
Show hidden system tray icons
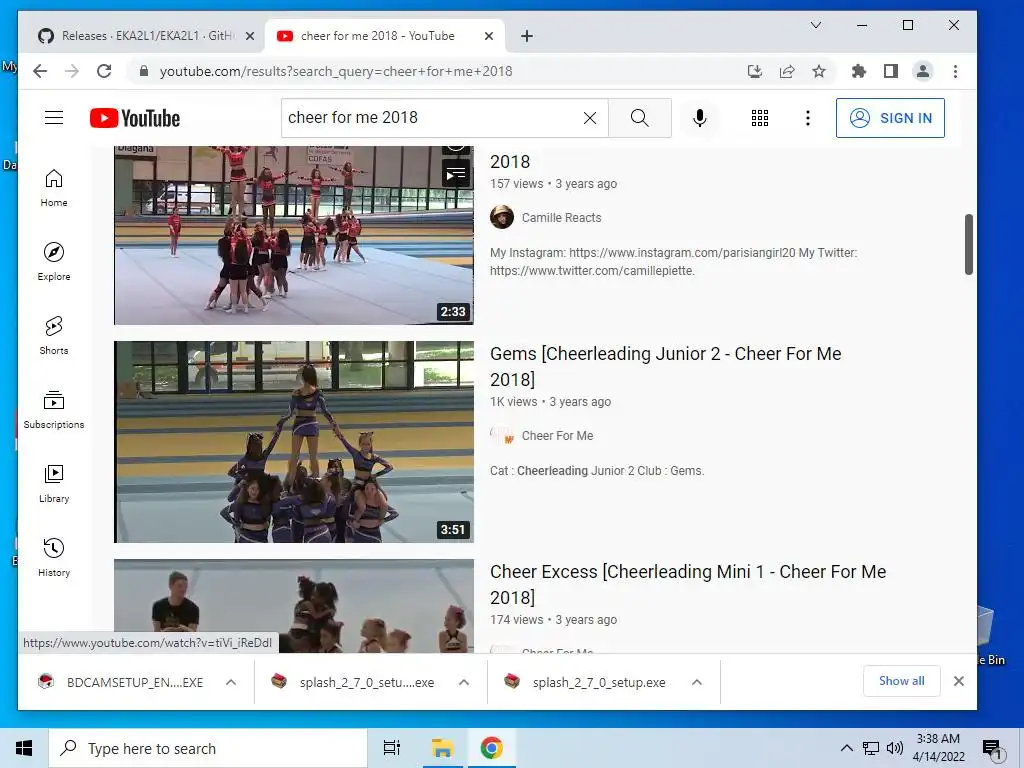click(x=846, y=748)
